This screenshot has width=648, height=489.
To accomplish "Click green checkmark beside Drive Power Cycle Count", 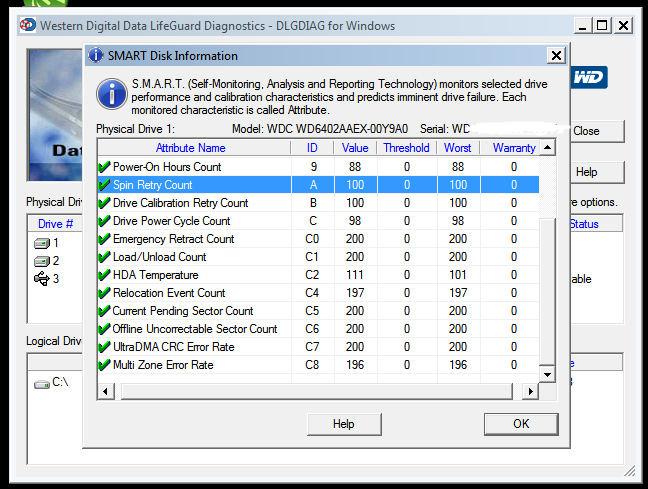I will [x=104, y=221].
